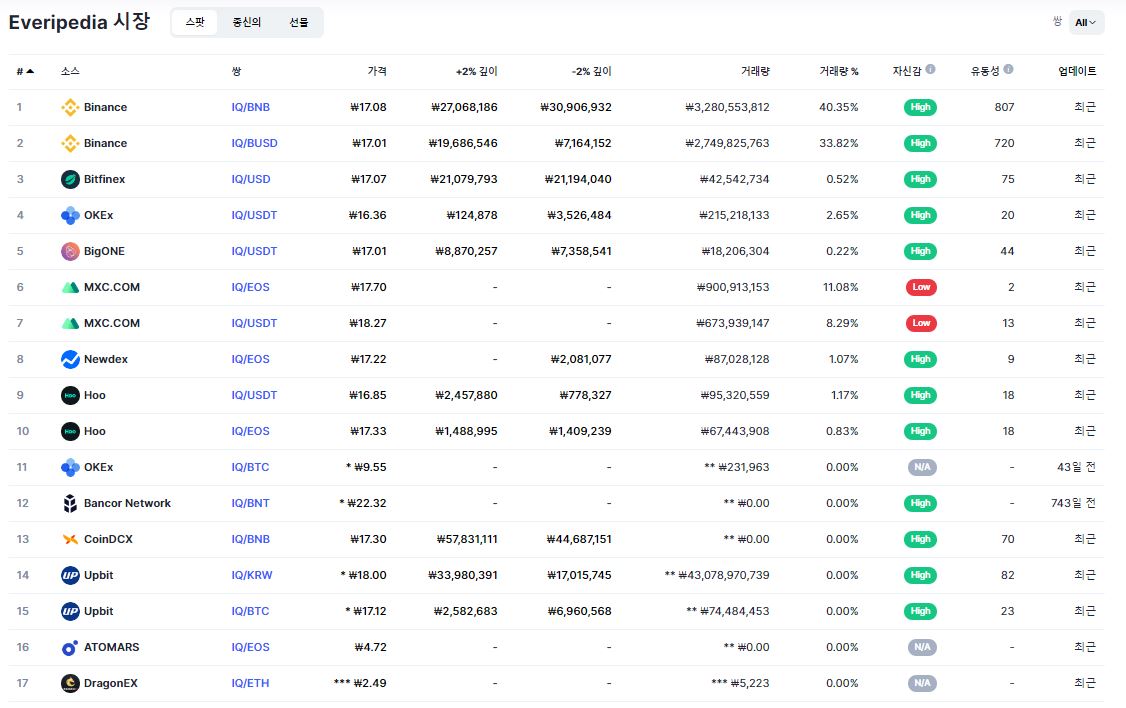The image size is (1126, 708).
Task: Click the Hoo logo in the IQ/USDT row
Action: pyautogui.click(x=70, y=395)
